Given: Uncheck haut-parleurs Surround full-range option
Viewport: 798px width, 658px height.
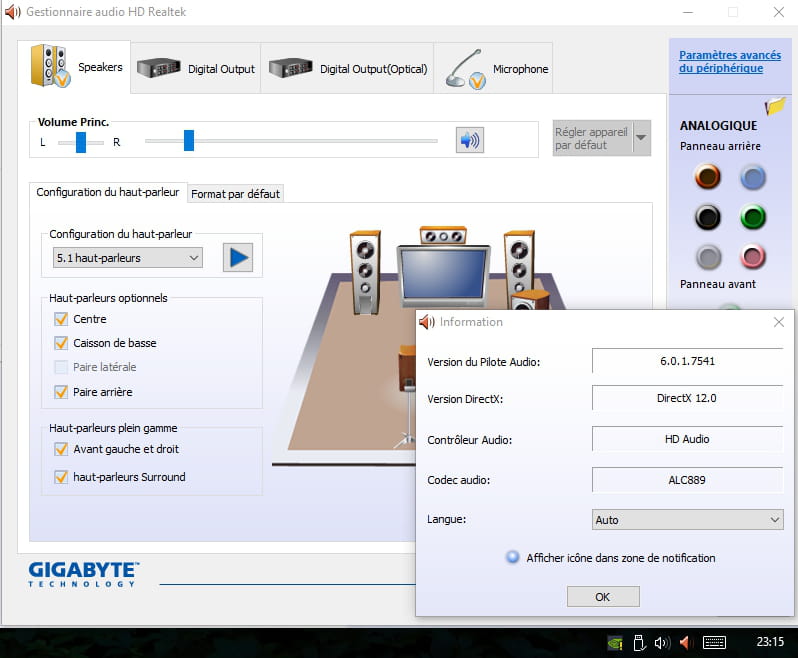Looking at the screenshot, I should tap(61, 477).
